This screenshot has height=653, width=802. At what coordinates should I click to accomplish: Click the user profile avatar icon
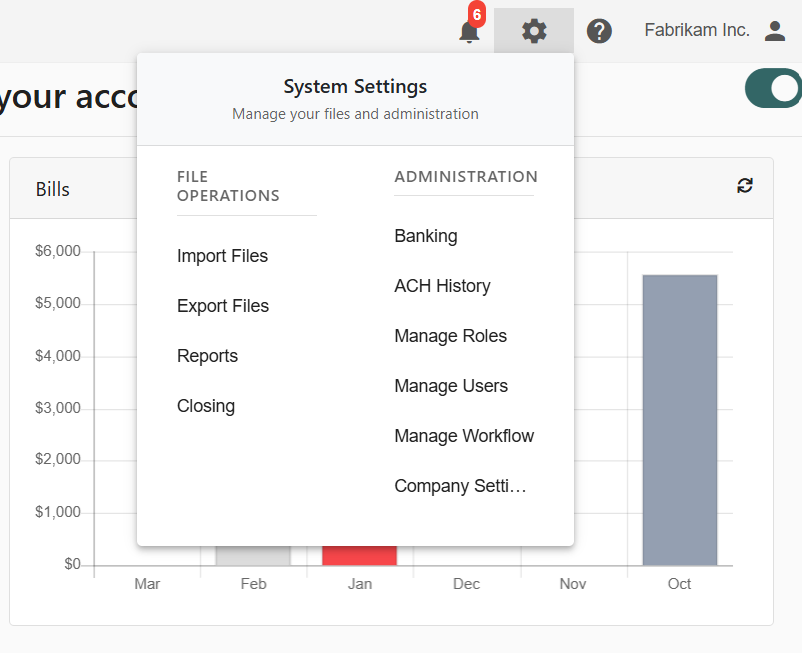(x=775, y=31)
